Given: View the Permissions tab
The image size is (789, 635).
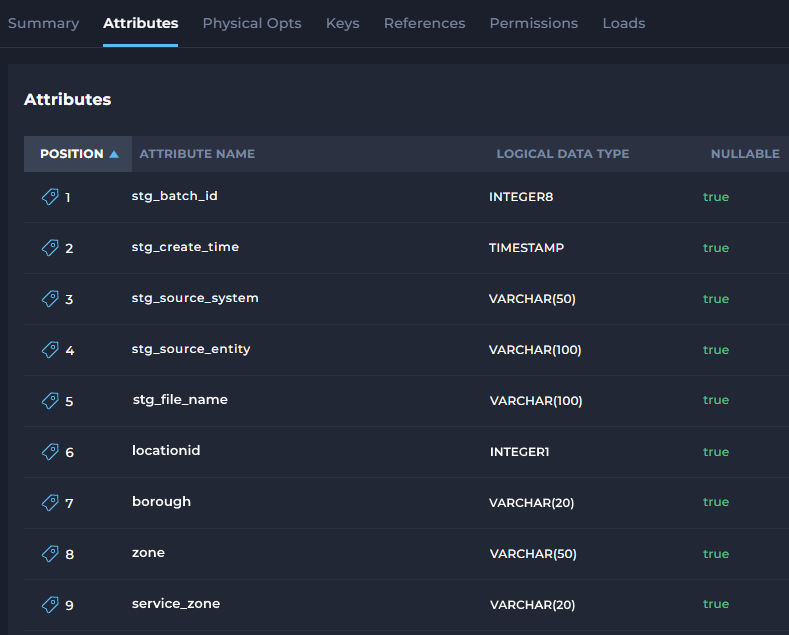Looking at the screenshot, I should coord(533,23).
